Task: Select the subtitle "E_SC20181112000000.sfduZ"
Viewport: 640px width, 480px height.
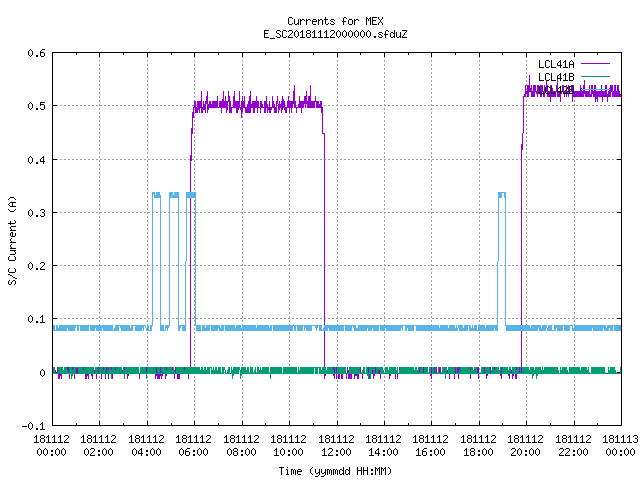Action: [335, 34]
